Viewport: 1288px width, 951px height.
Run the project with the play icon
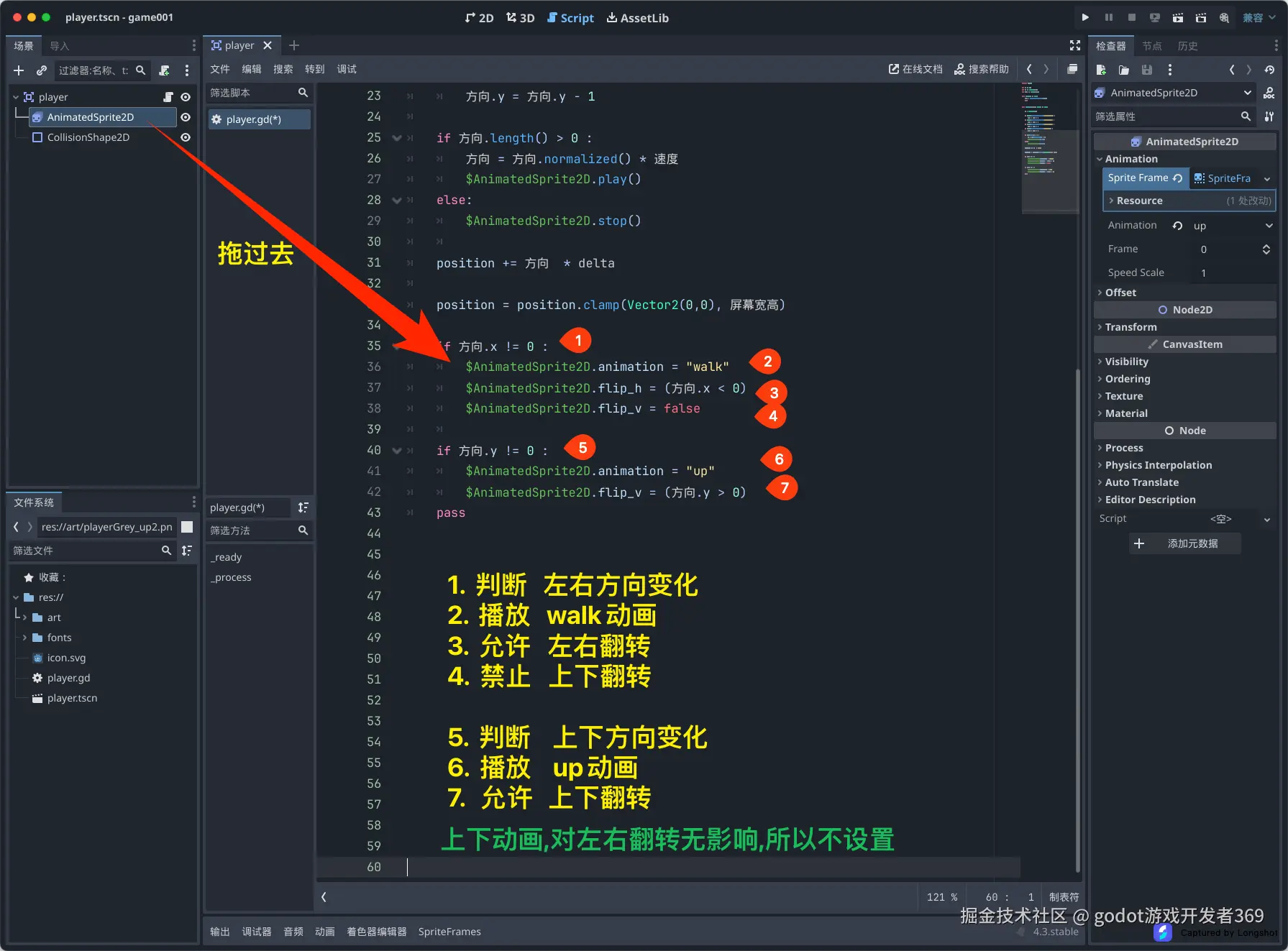tap(1085, 17)
